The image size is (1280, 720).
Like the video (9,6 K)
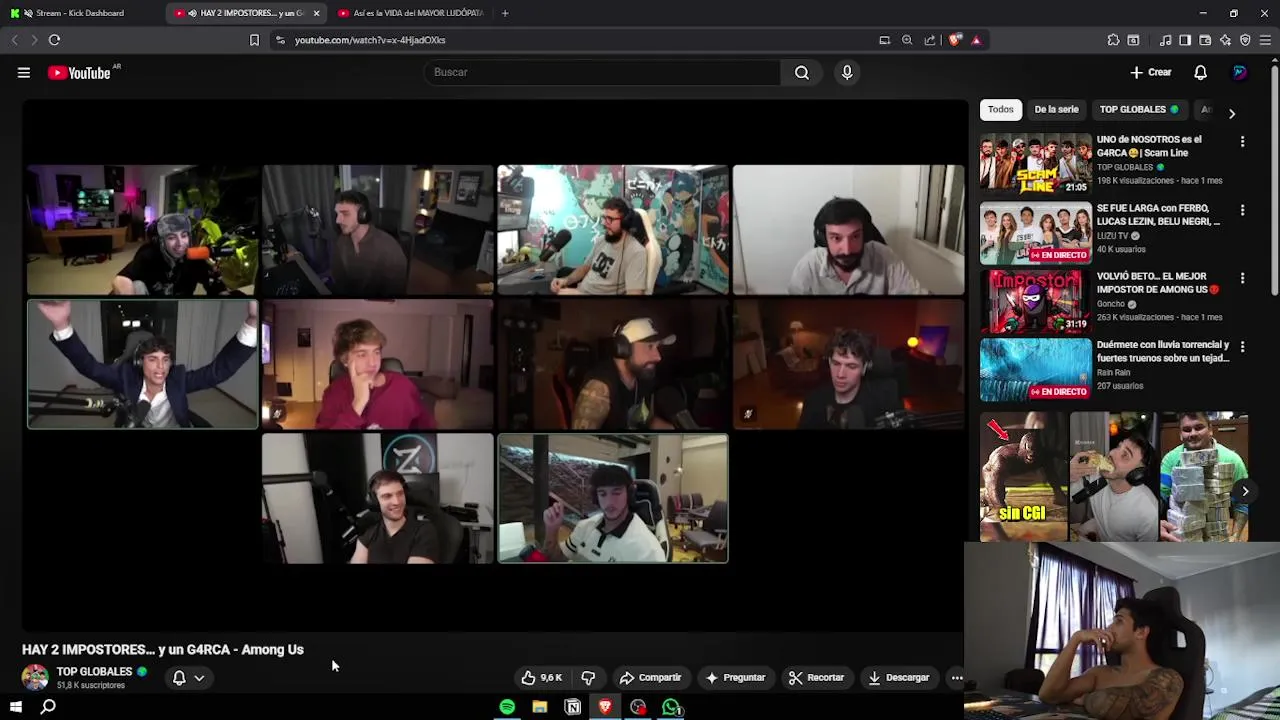(x=542, y=677)
